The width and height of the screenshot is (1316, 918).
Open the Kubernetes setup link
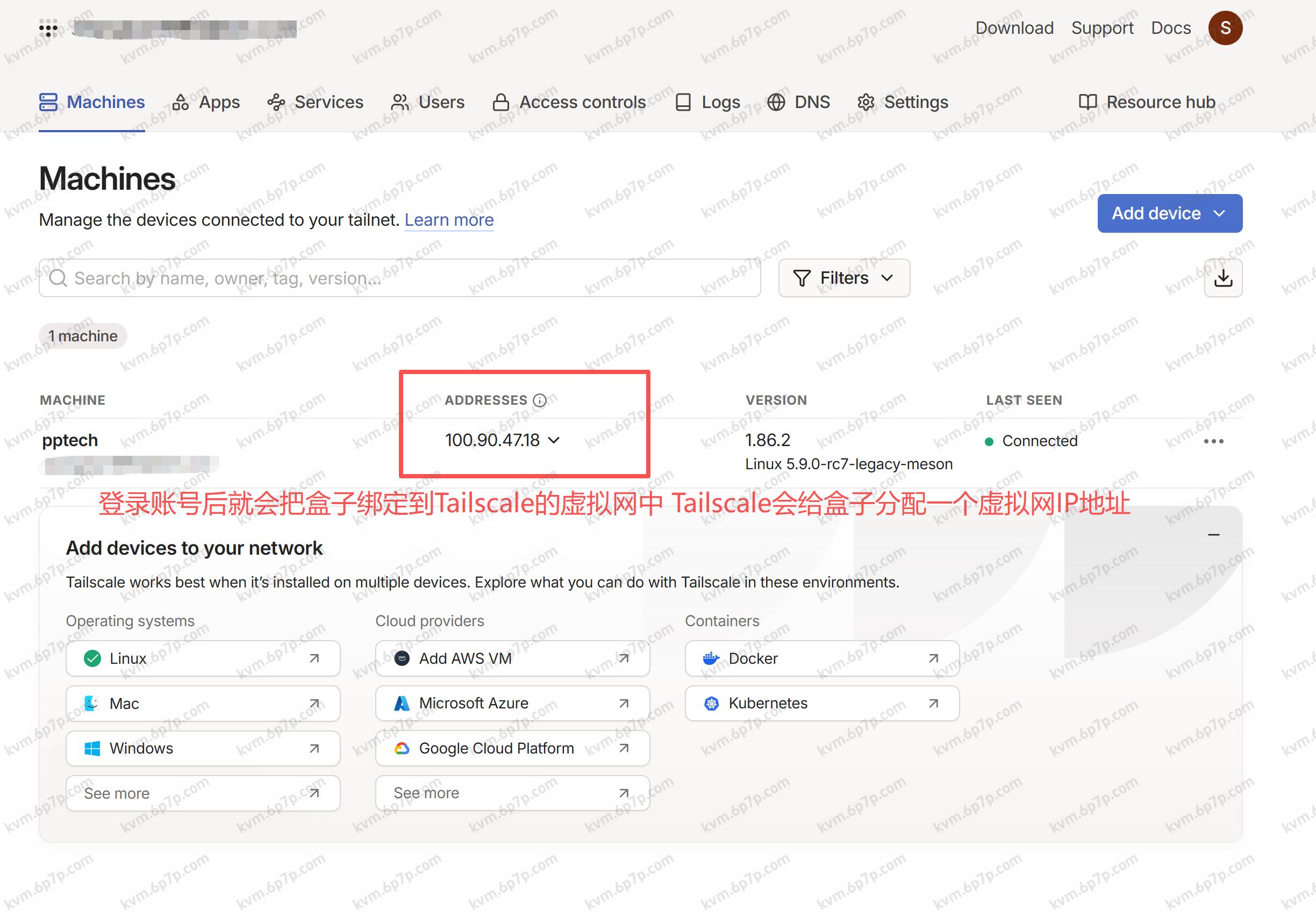(x=821, y=703)
